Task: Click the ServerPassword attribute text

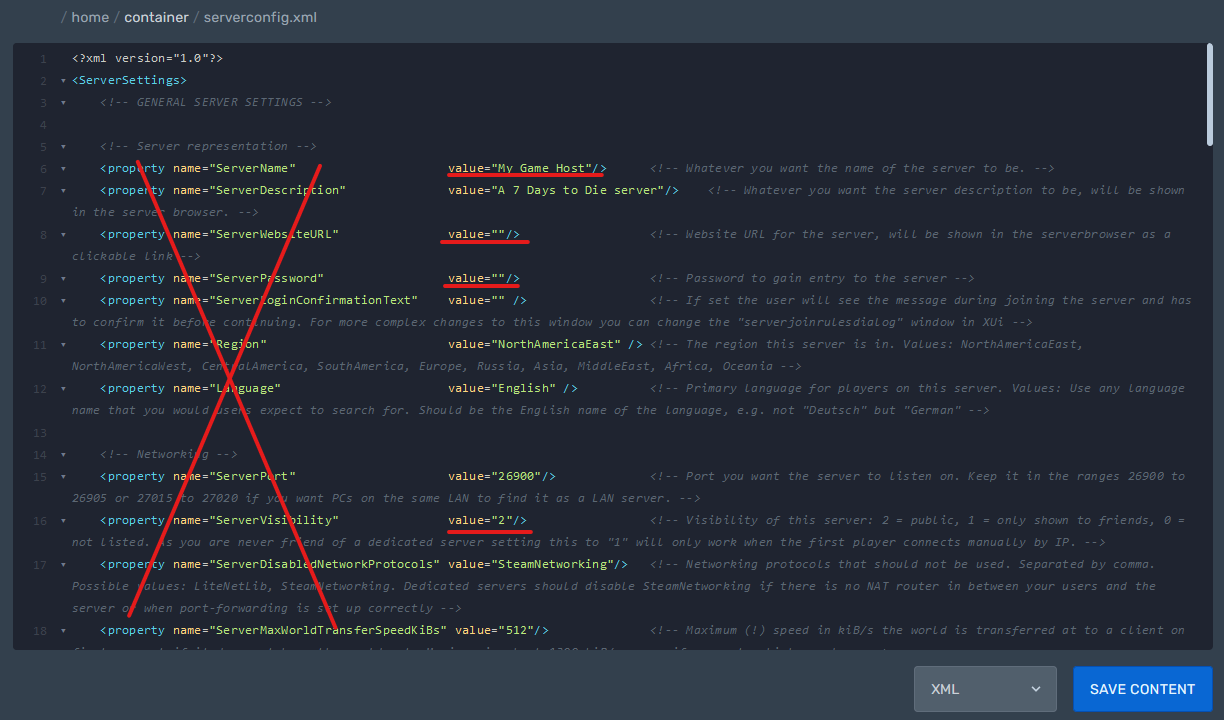Action: pos(267,278)
